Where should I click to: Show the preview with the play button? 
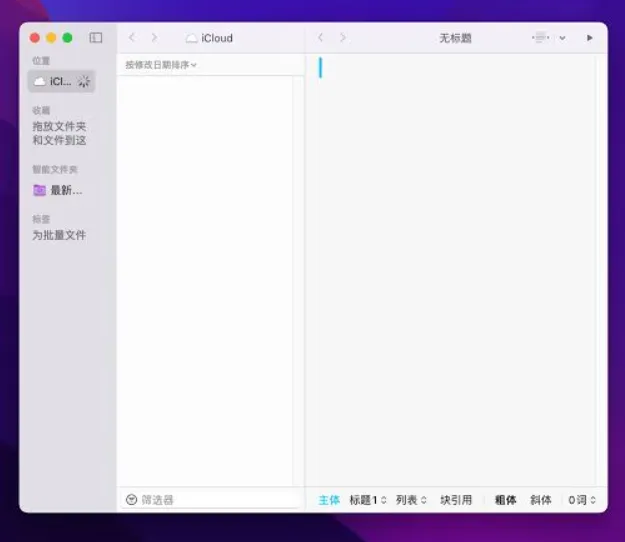590,38
